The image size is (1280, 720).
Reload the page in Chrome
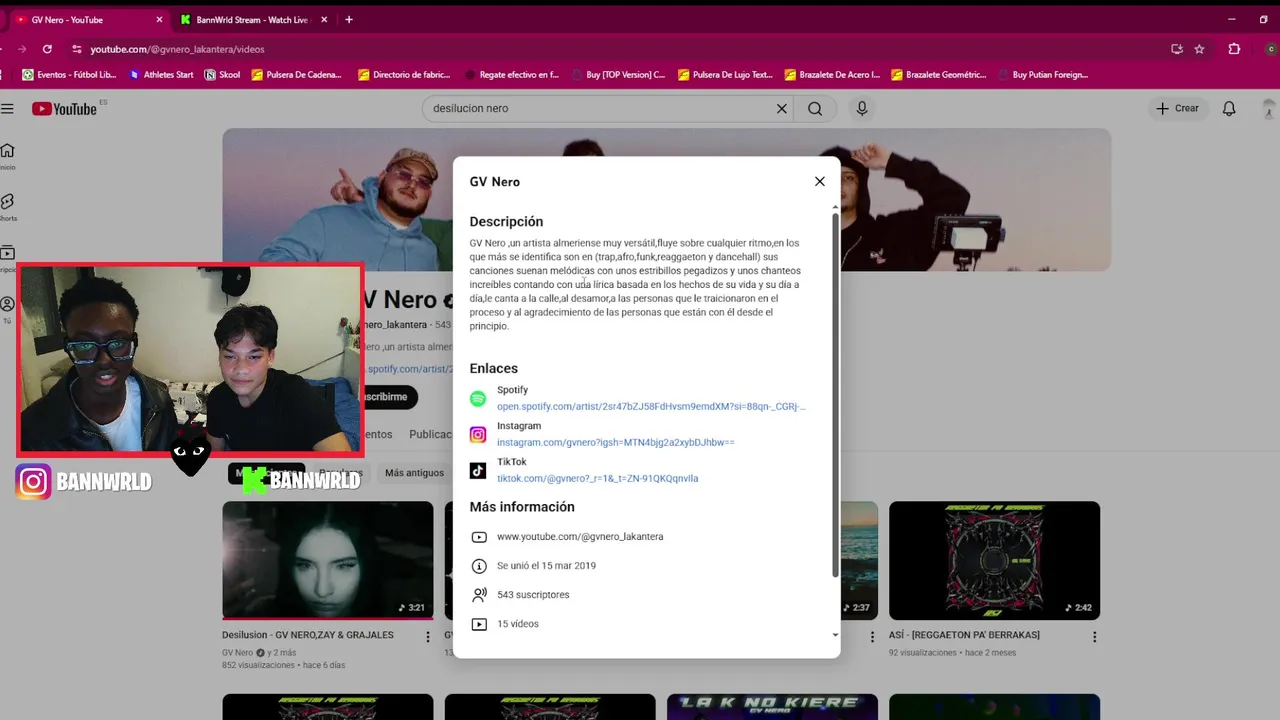coord(47,49)
